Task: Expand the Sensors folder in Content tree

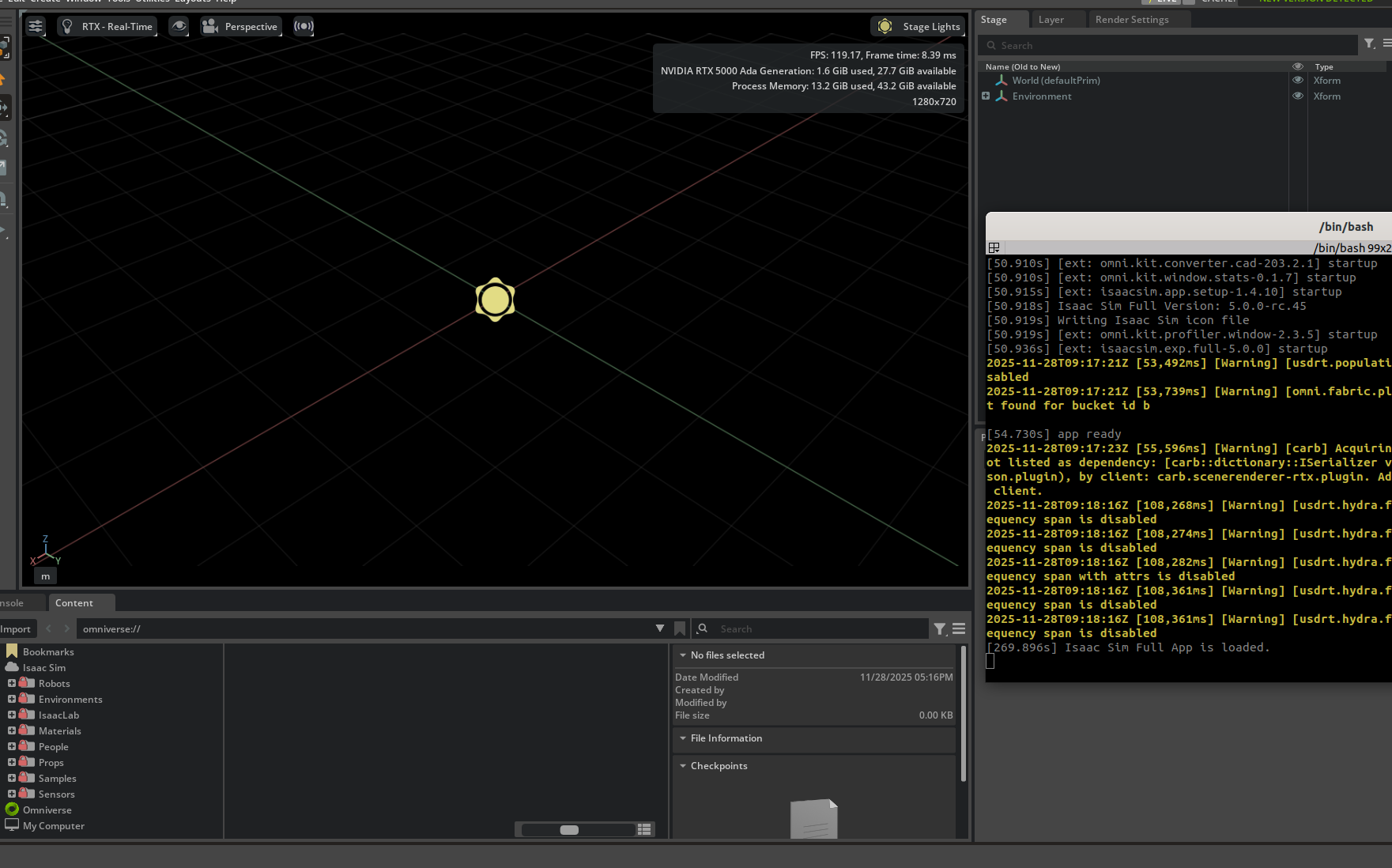Action: coord(12,794)
